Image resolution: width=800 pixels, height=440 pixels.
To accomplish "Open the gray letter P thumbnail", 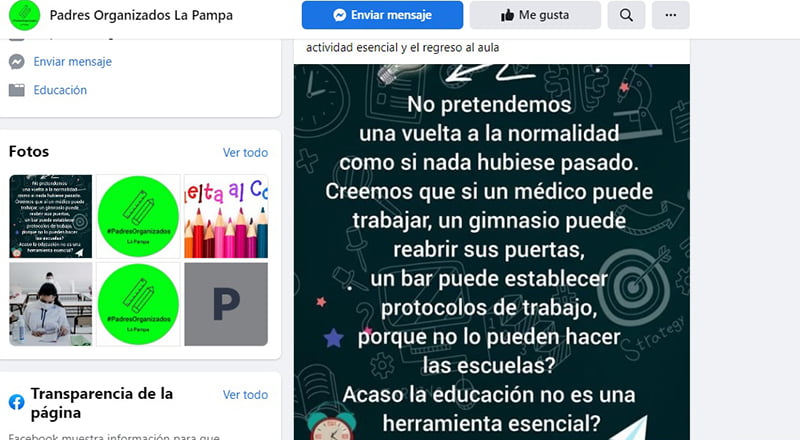I will [226, 304].
